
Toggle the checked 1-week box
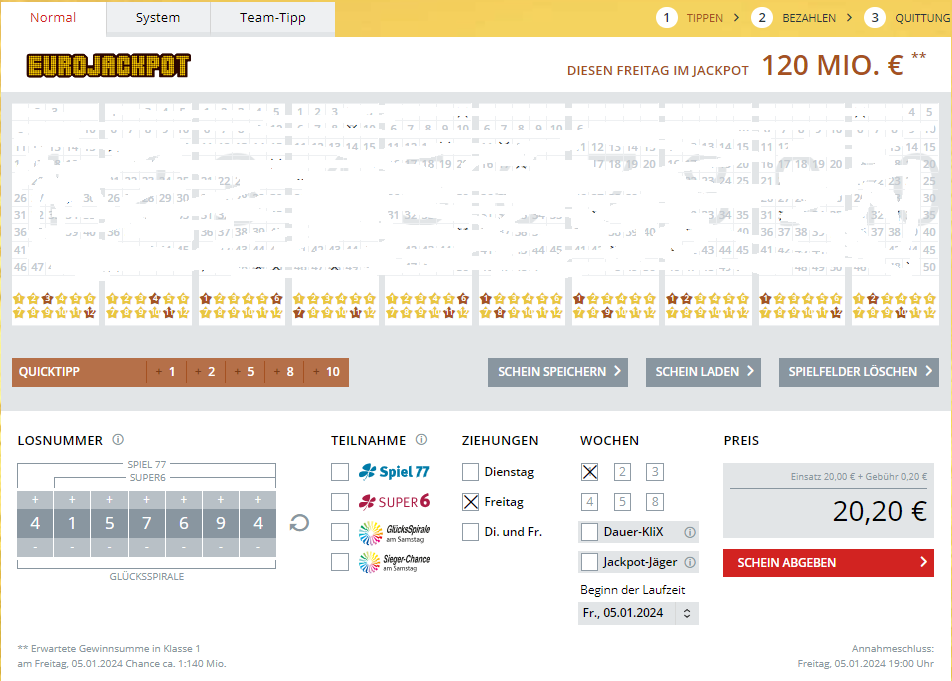[x=590, y=472]
